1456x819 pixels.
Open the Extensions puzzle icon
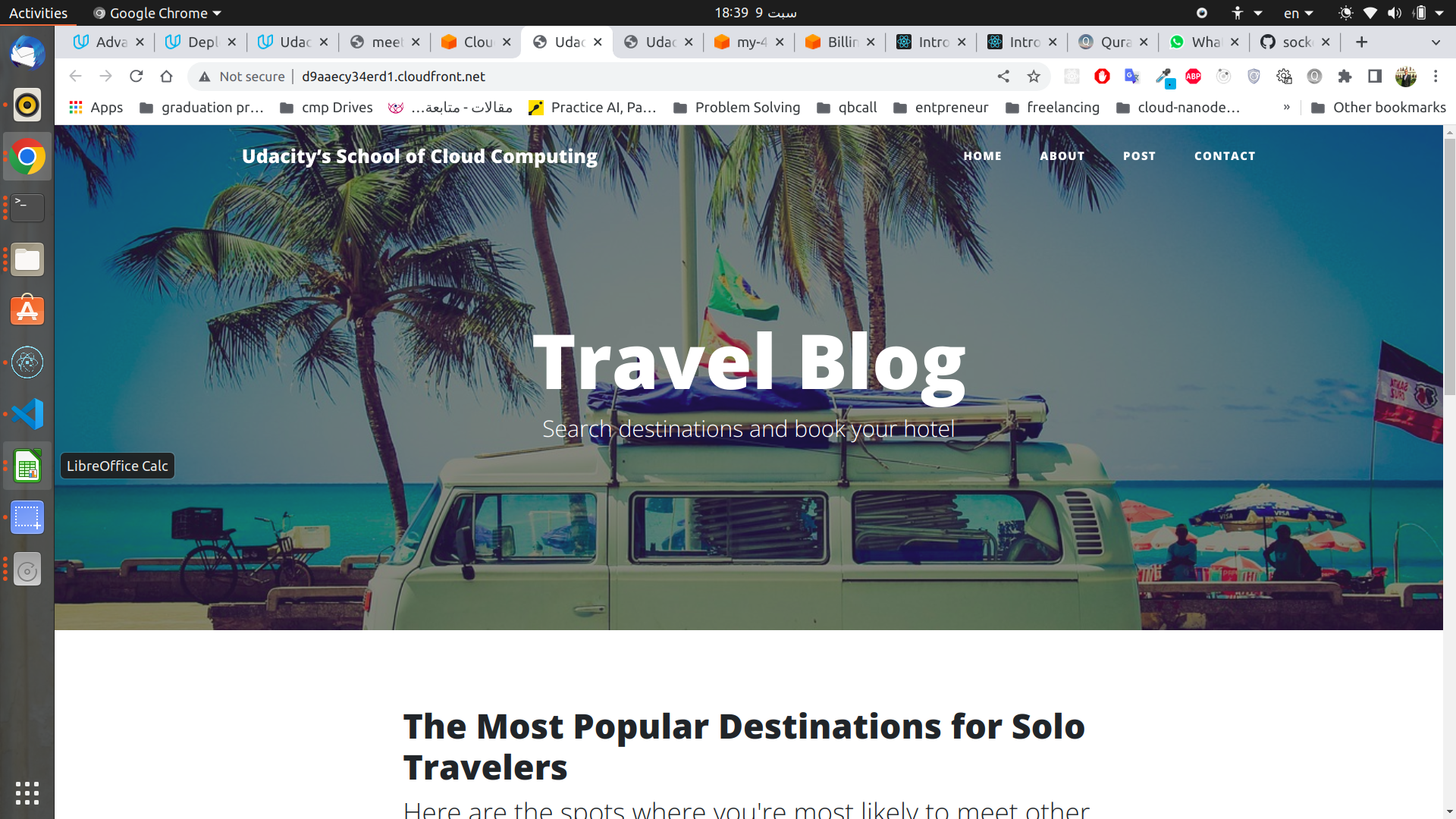[x=1345, y=76]
